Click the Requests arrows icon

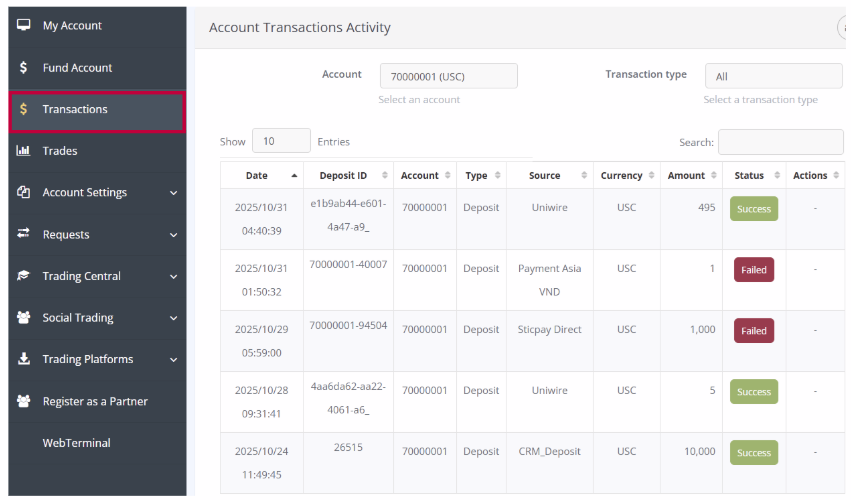click(x=23, y=234)
